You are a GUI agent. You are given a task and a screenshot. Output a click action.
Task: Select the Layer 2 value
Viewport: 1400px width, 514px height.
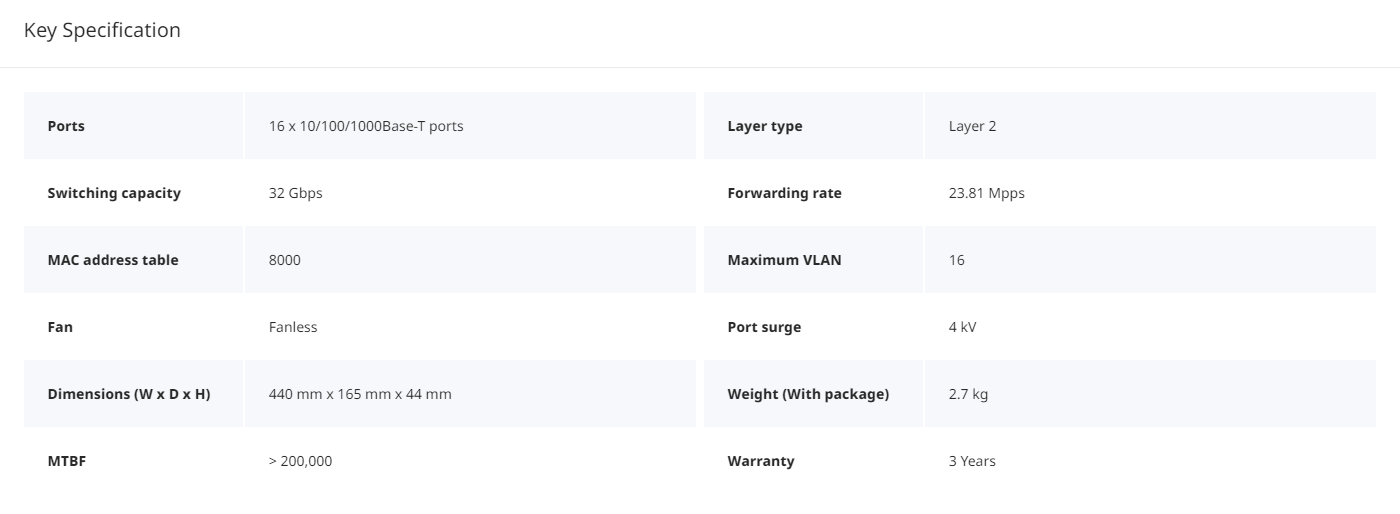[973, 126]
